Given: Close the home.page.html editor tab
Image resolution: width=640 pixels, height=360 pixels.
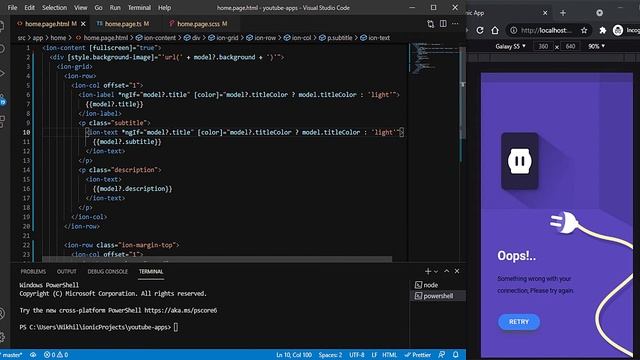Looking at the screenshot, I should click(83, 24).
